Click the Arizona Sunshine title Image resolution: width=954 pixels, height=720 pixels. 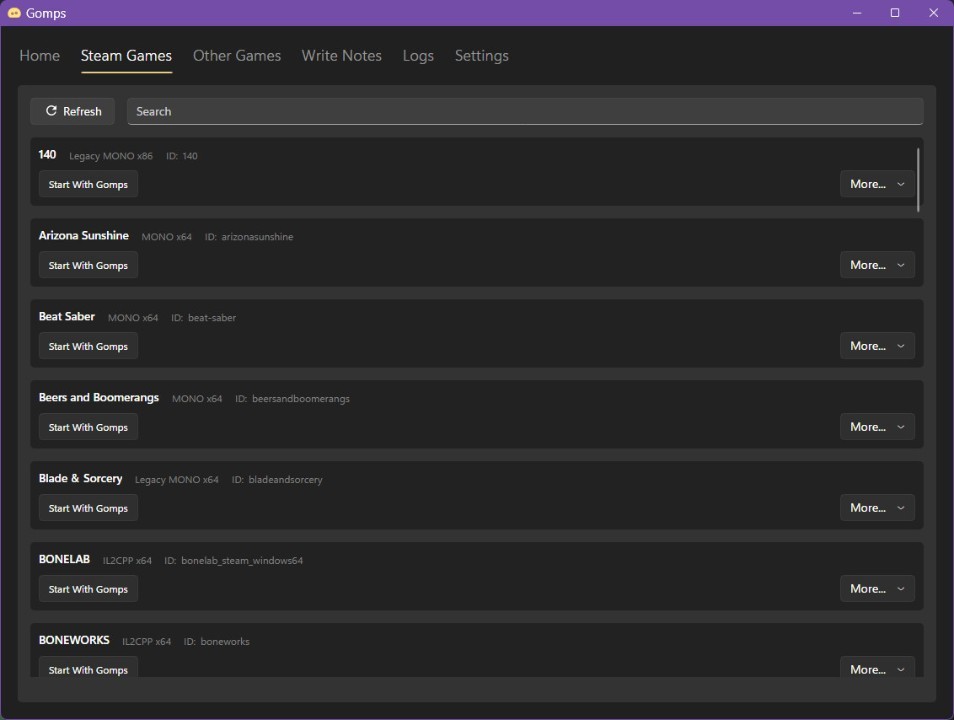click(x=84, y=236)
